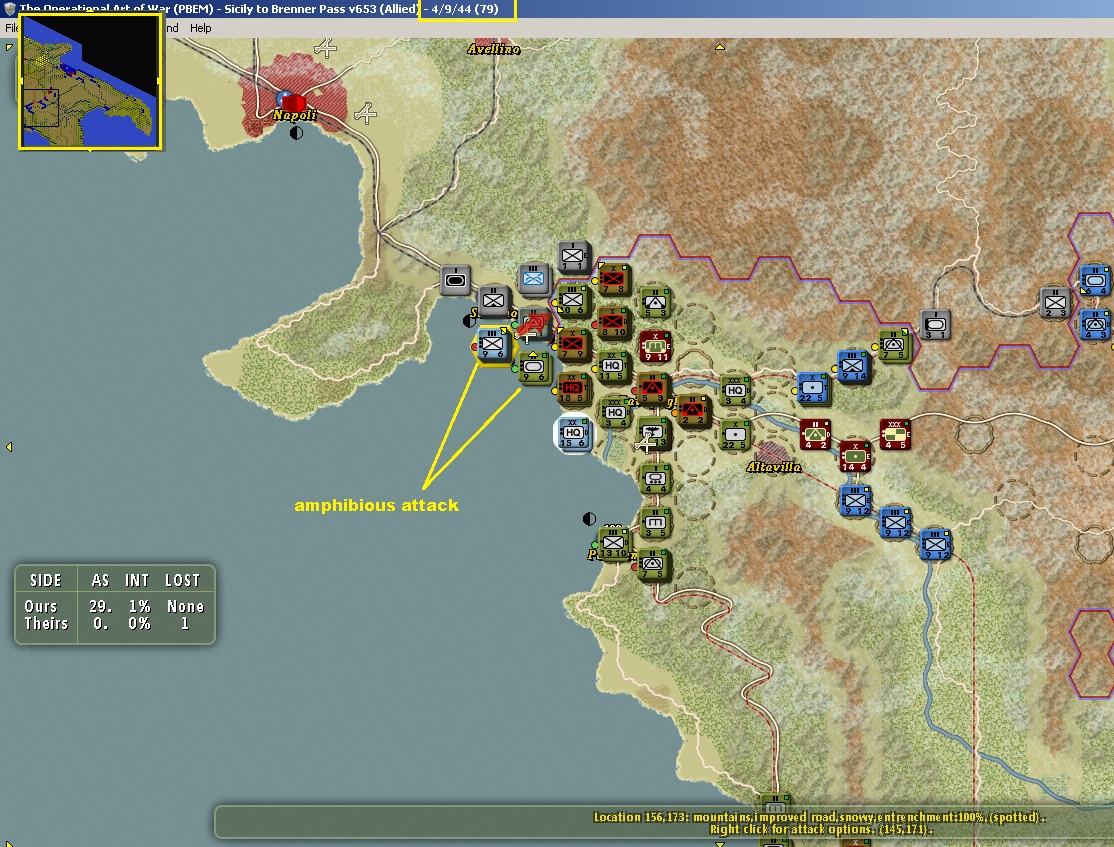This screenshot has height=847, width=1114.
Task: Click the airfield icon north of Napoli
Action: [x=325, y=48]
